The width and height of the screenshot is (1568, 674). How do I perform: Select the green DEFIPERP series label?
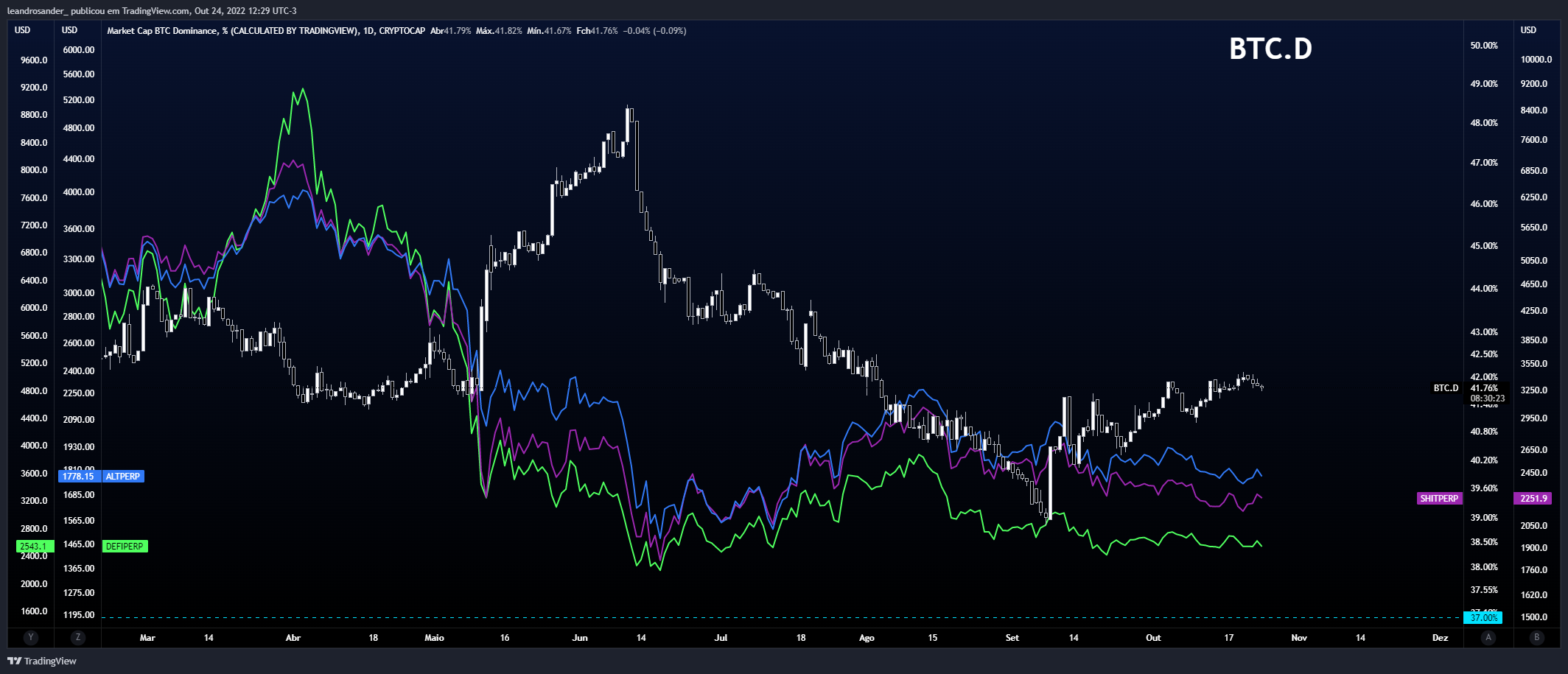[125, 547]
